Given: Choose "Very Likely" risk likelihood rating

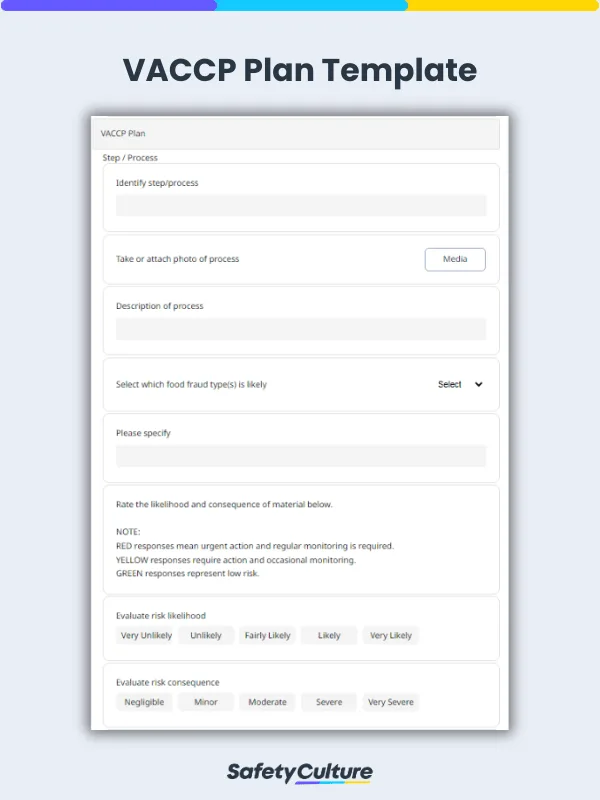Looking at the screenshot, I should 391,635.
